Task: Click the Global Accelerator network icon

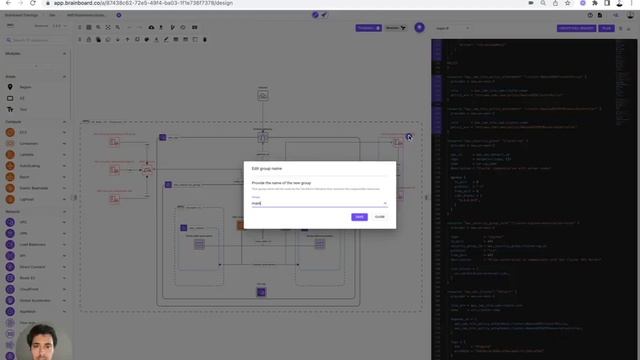Action: (10, 300)
